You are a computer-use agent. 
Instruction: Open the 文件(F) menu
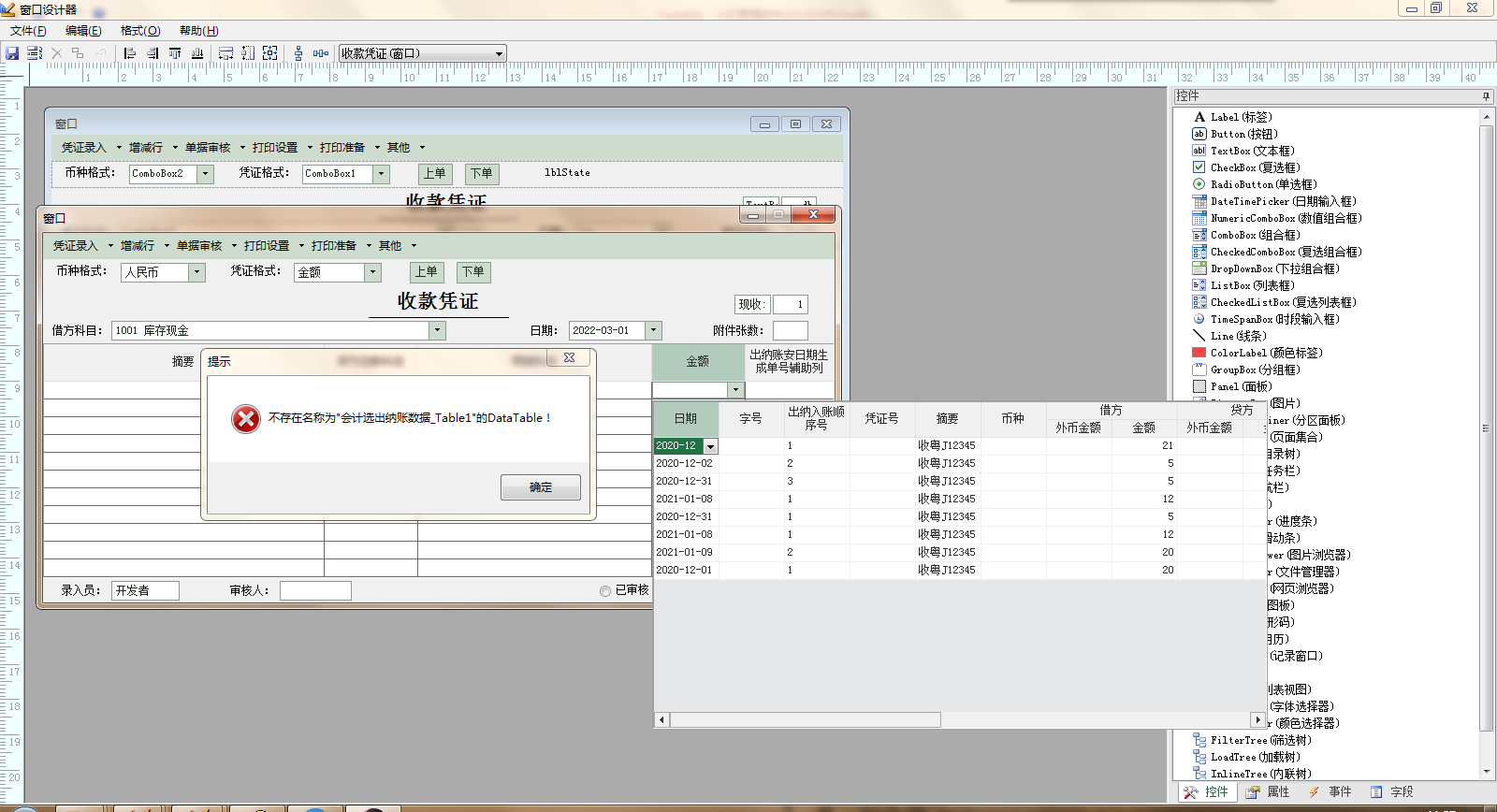(28, 31)
